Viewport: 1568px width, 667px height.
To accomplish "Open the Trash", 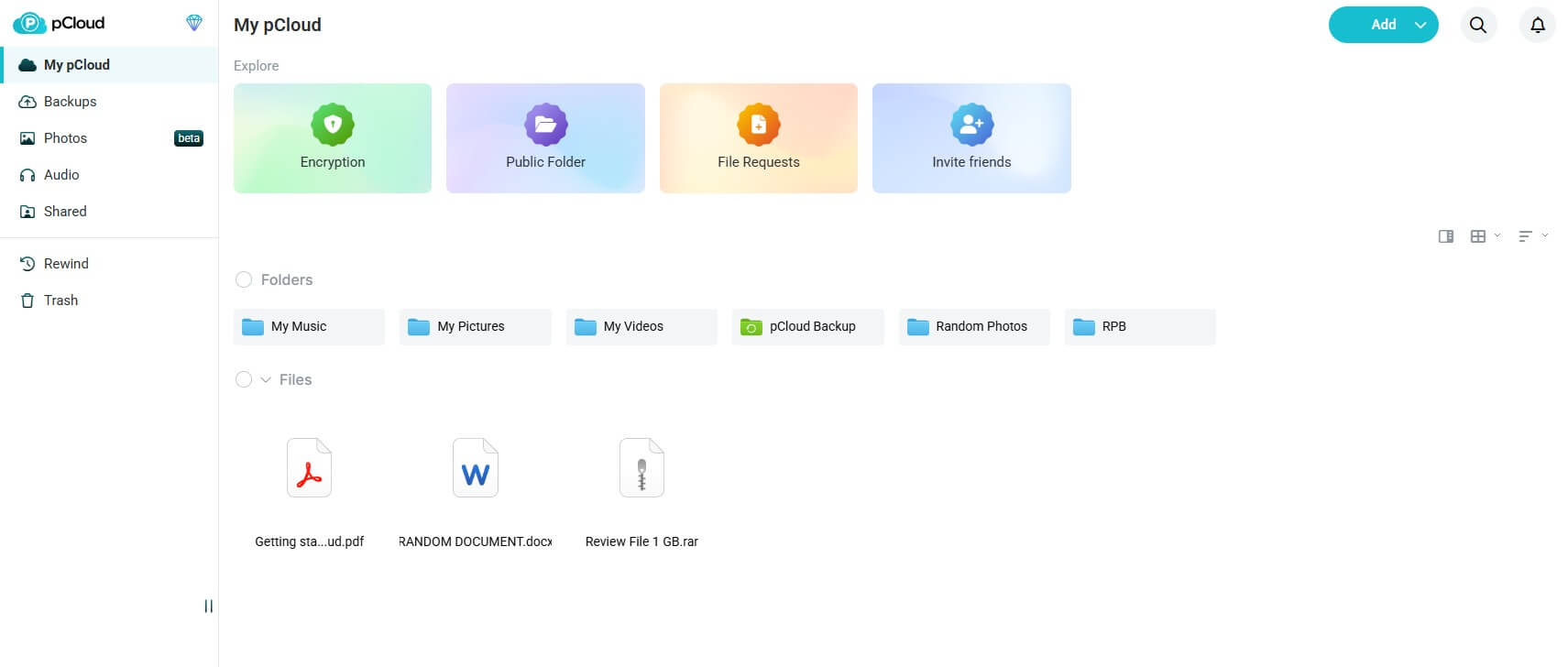I will (x=109, y=301).
